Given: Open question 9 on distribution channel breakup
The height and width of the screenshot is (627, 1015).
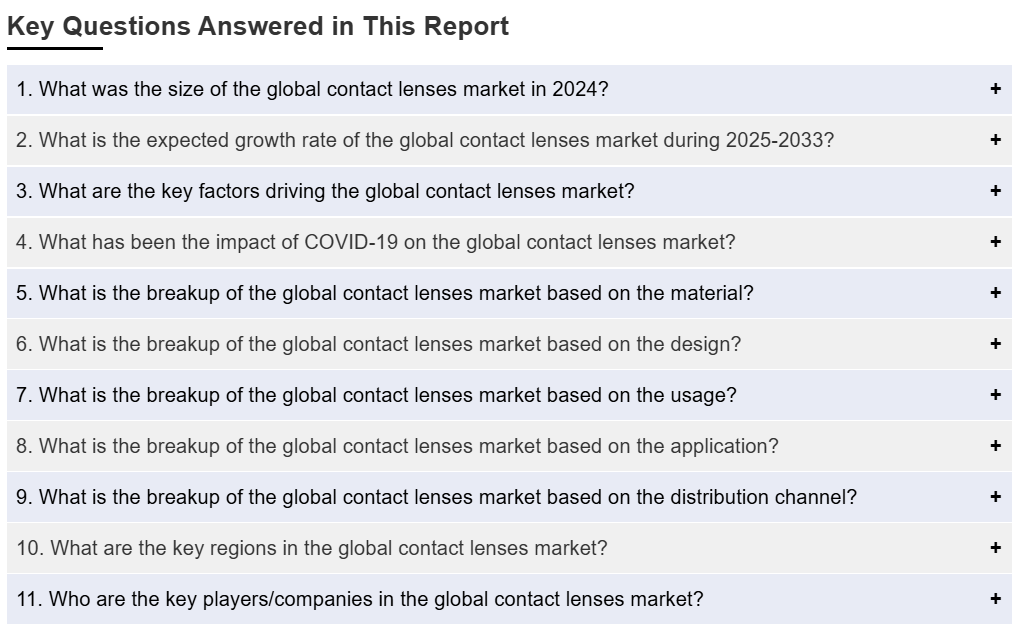Looking at the screenshot, I should pyautogui.click(x=436, y=497).
